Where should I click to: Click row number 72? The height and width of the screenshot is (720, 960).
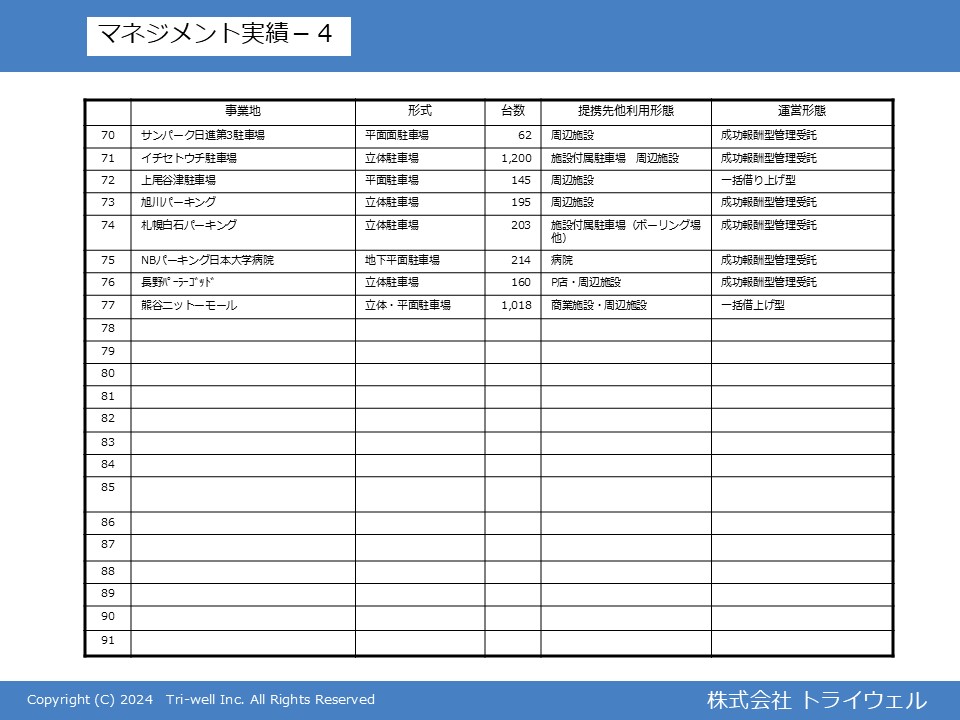pos(108,180)
